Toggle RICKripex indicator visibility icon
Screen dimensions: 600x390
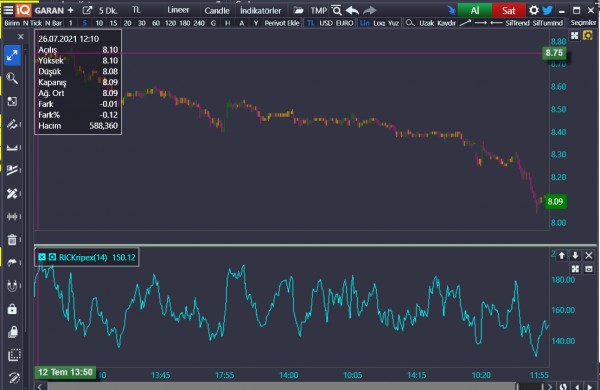tap(52, 257)
